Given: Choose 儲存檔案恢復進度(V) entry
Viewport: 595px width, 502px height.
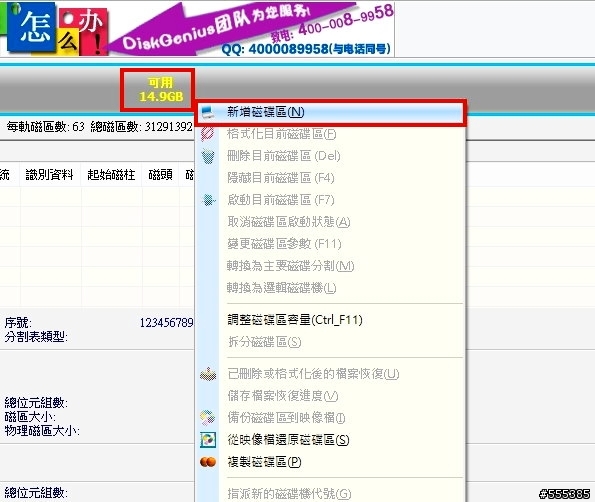Looking at the screenshot, I should (x=283, y=396).
